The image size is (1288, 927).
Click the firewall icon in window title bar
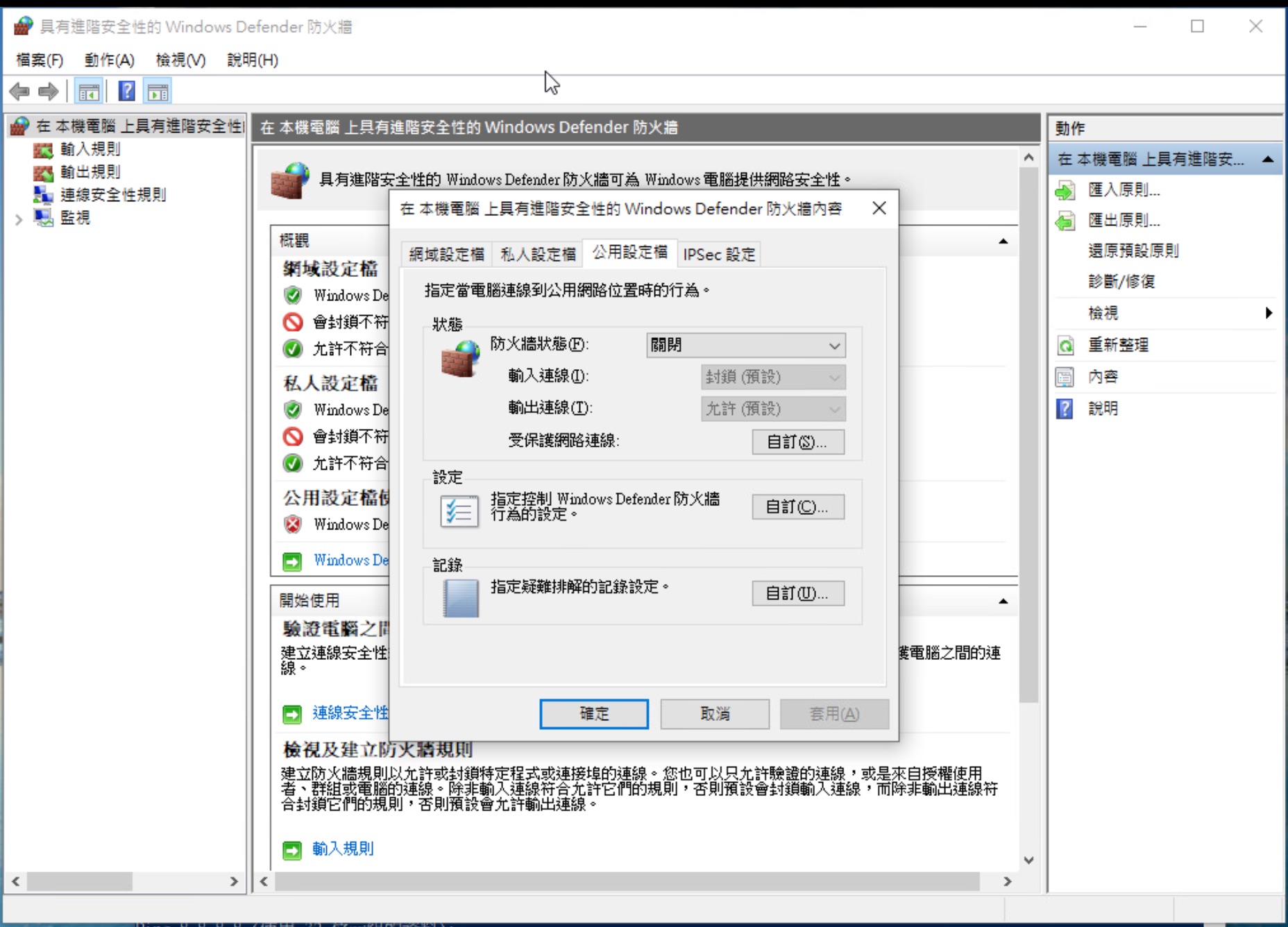coord(24,26)
